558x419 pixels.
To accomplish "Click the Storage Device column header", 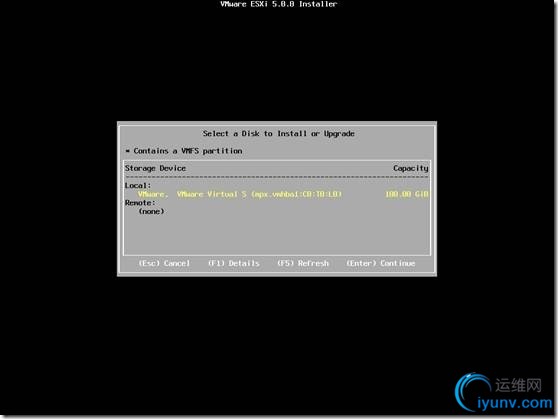I will 155,168.
